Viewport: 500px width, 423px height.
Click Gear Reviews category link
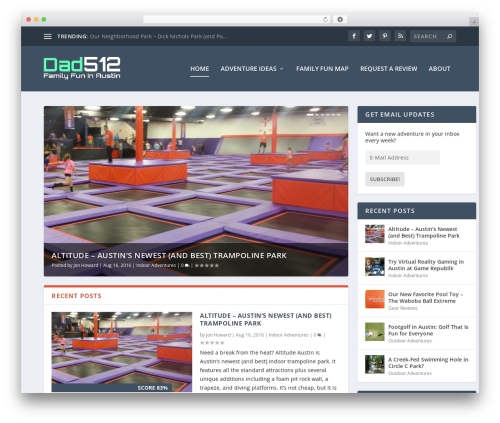click(x=403, y=308)
